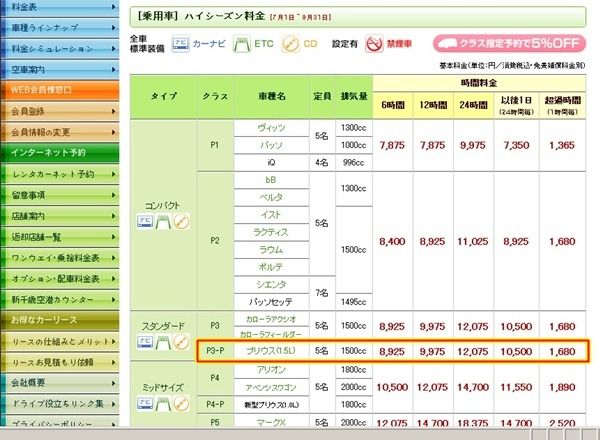The width and height of the screenshot is (600, 440).
Task: Click the ETC icon under コンパクト type
Action: [163, 222]
